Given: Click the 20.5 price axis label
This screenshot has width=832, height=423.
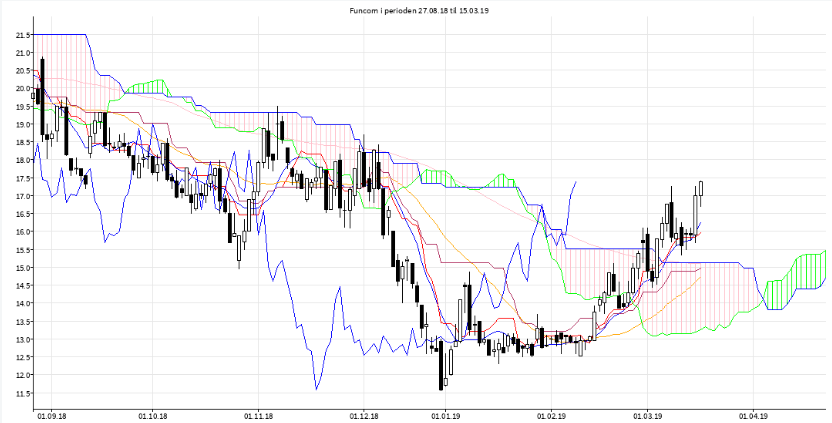Looking at the screenshot, I should pyautogui.click(x=22, y=71).
